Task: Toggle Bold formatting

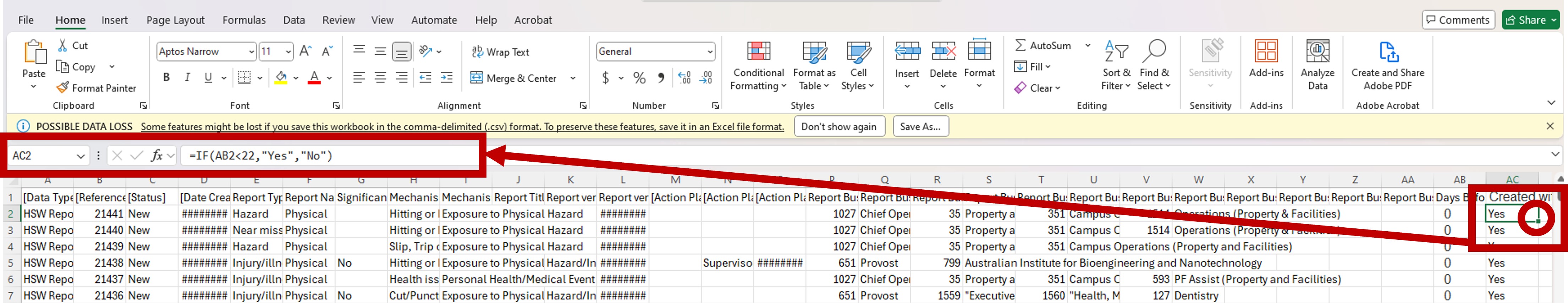Action: point(166,77)
